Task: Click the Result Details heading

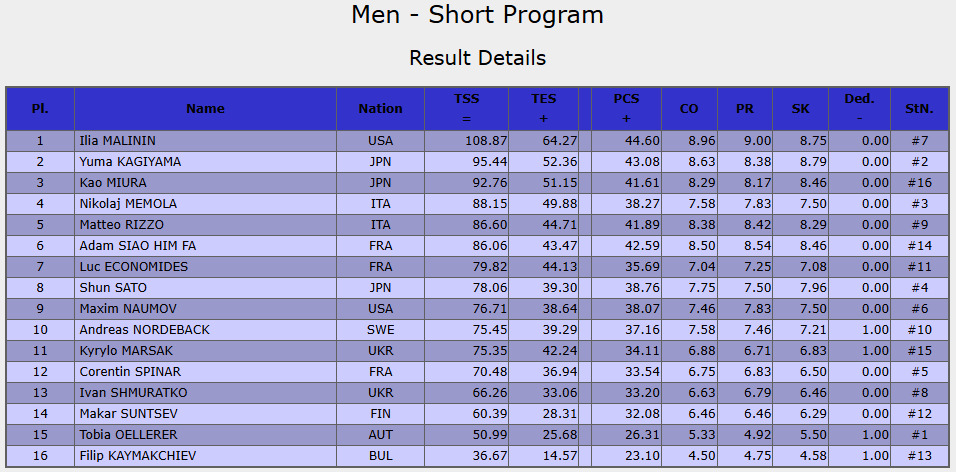Action: click(x=477, y=58)
